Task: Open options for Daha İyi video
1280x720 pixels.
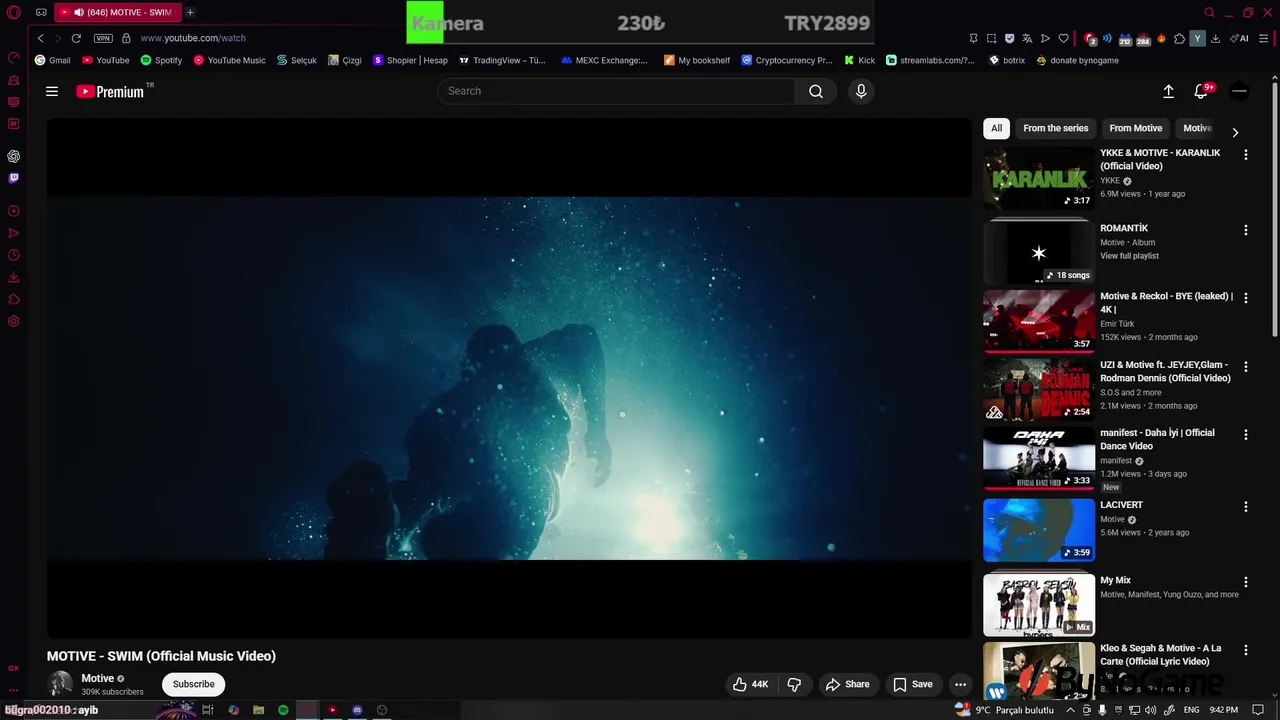Action: pyautogui.click(x=1245, y=435)
